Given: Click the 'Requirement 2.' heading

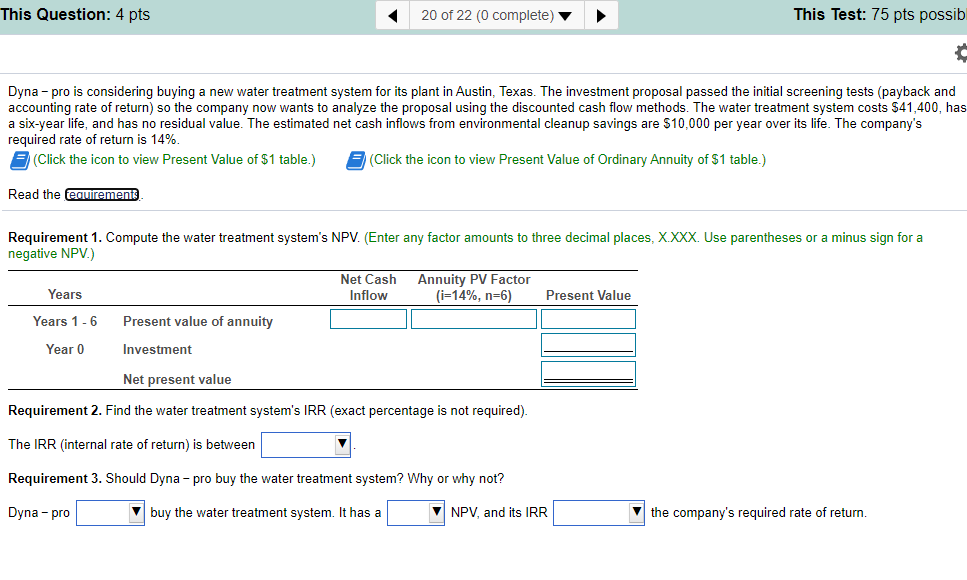Looking at the screenshot, I should click(x=55, y=410).
